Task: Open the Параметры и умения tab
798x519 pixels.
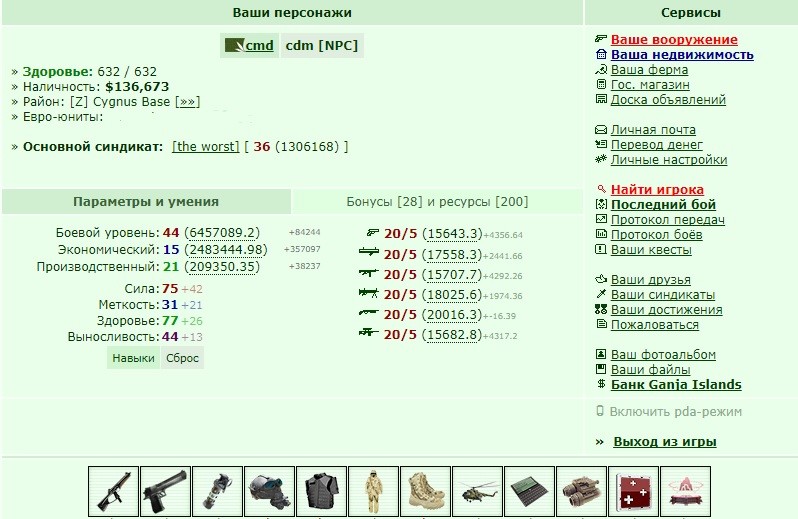Action: click(x=146, y=202)
